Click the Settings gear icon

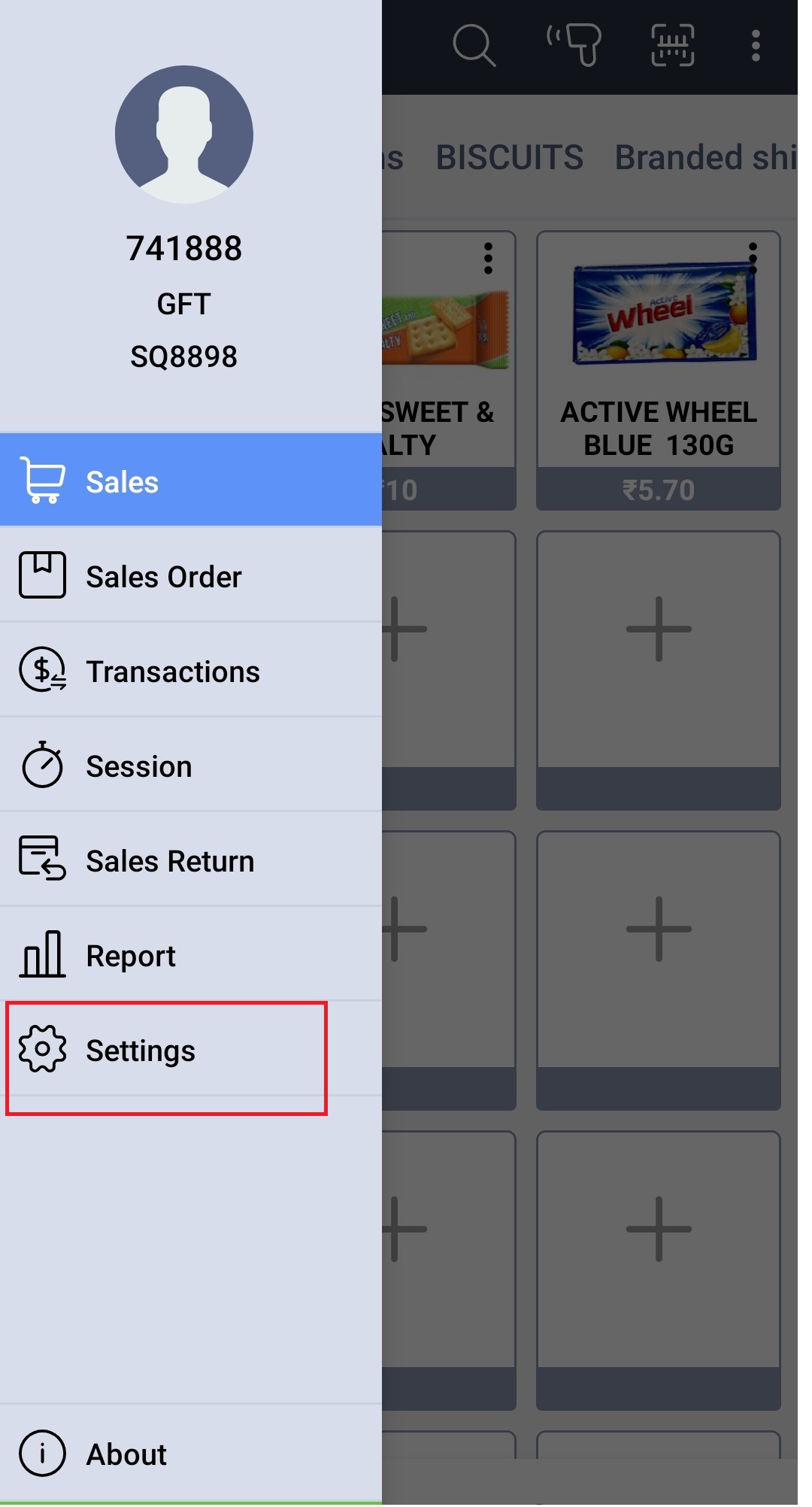(x=43, y=1049)
